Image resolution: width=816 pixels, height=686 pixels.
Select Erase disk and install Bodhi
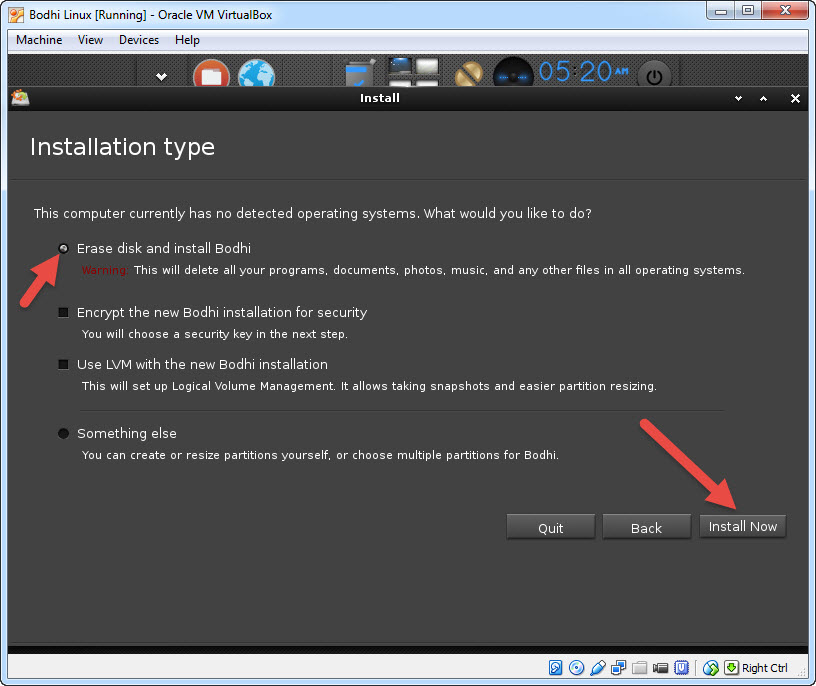(63, 249)
